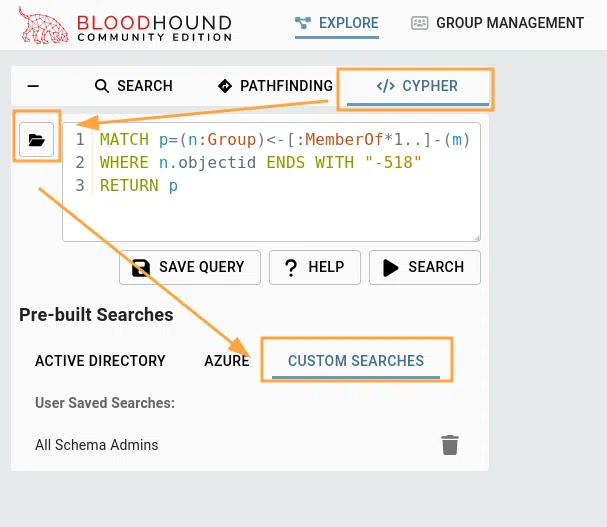
Task: Open the Custom Searches tab
Action: [356, 361]
